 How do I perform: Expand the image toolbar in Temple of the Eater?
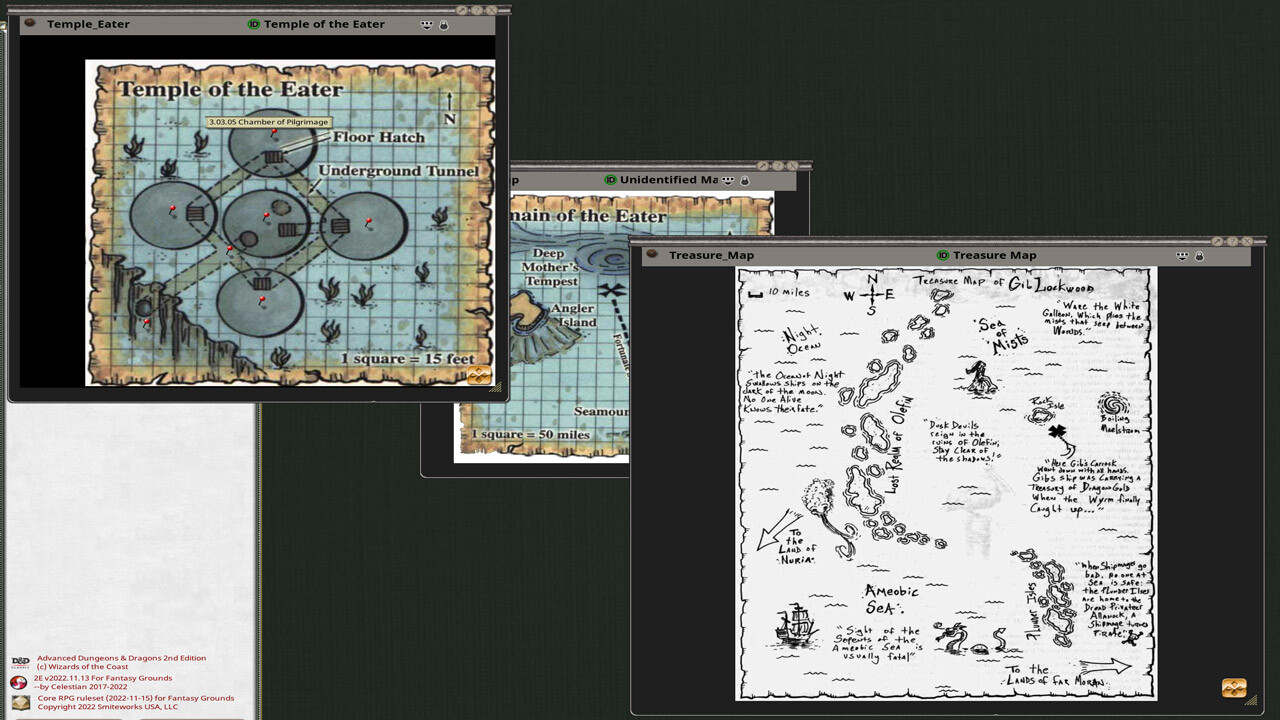point(479,375)
